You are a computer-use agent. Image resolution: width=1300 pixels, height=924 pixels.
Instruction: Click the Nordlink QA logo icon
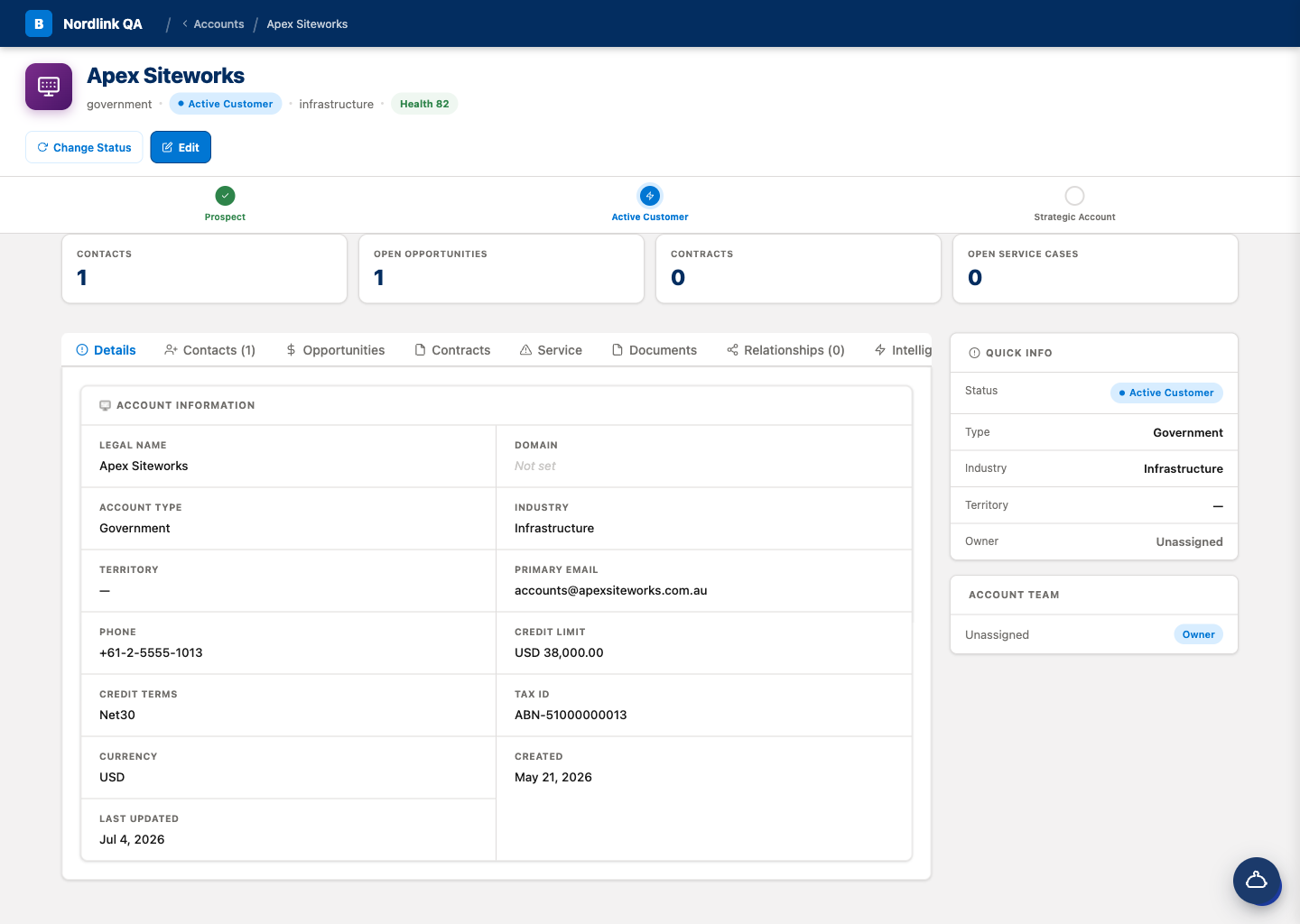click(39, 23)
